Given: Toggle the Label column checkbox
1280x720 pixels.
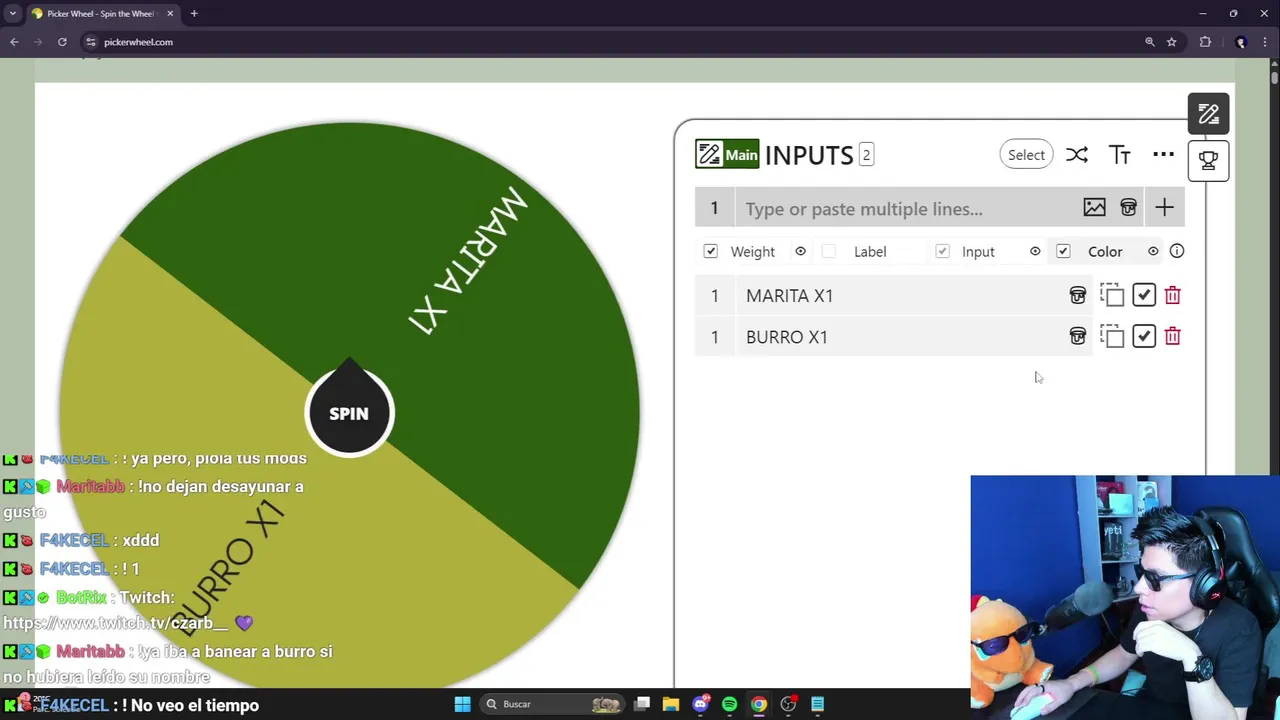Looking at the screenshot, I should coord(828,251).
